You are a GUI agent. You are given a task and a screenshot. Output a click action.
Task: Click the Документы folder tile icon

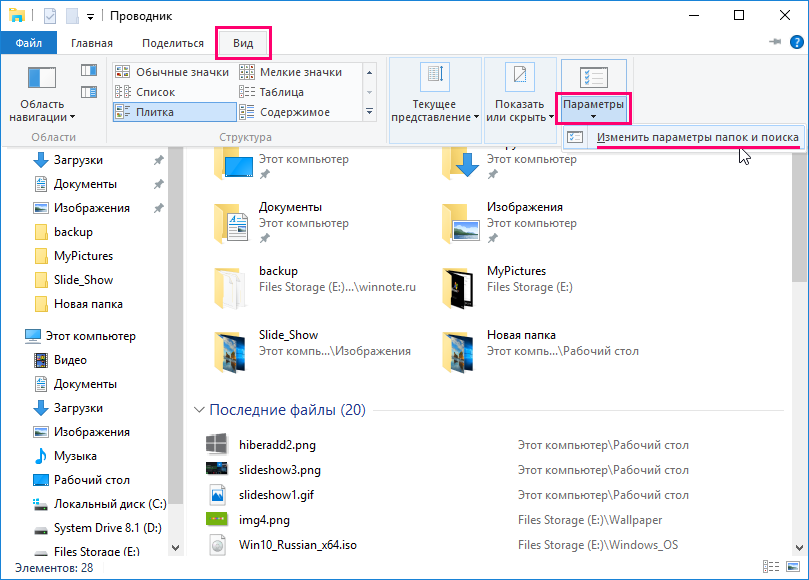(x=231, y=222)
